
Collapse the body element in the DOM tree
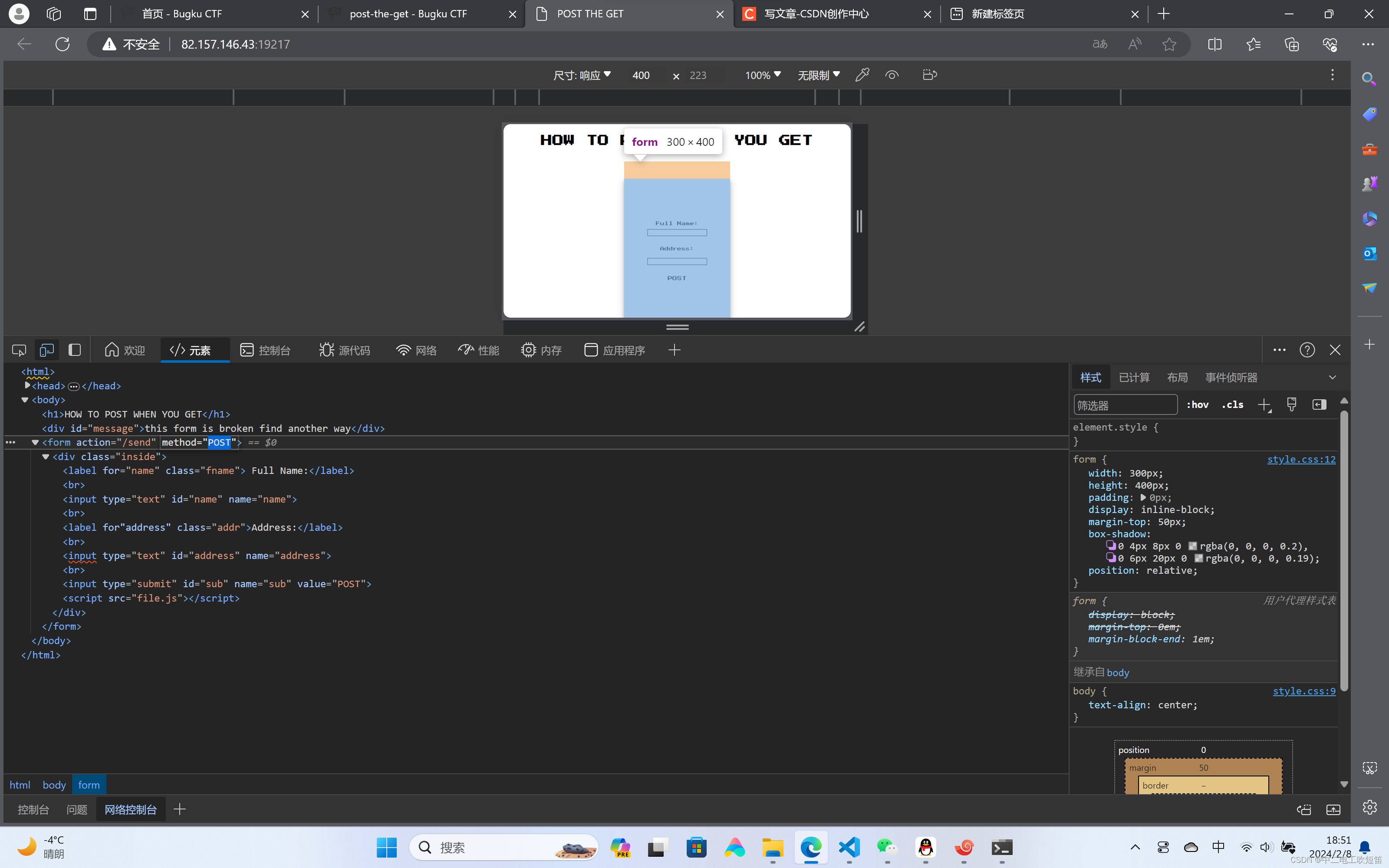24,400
